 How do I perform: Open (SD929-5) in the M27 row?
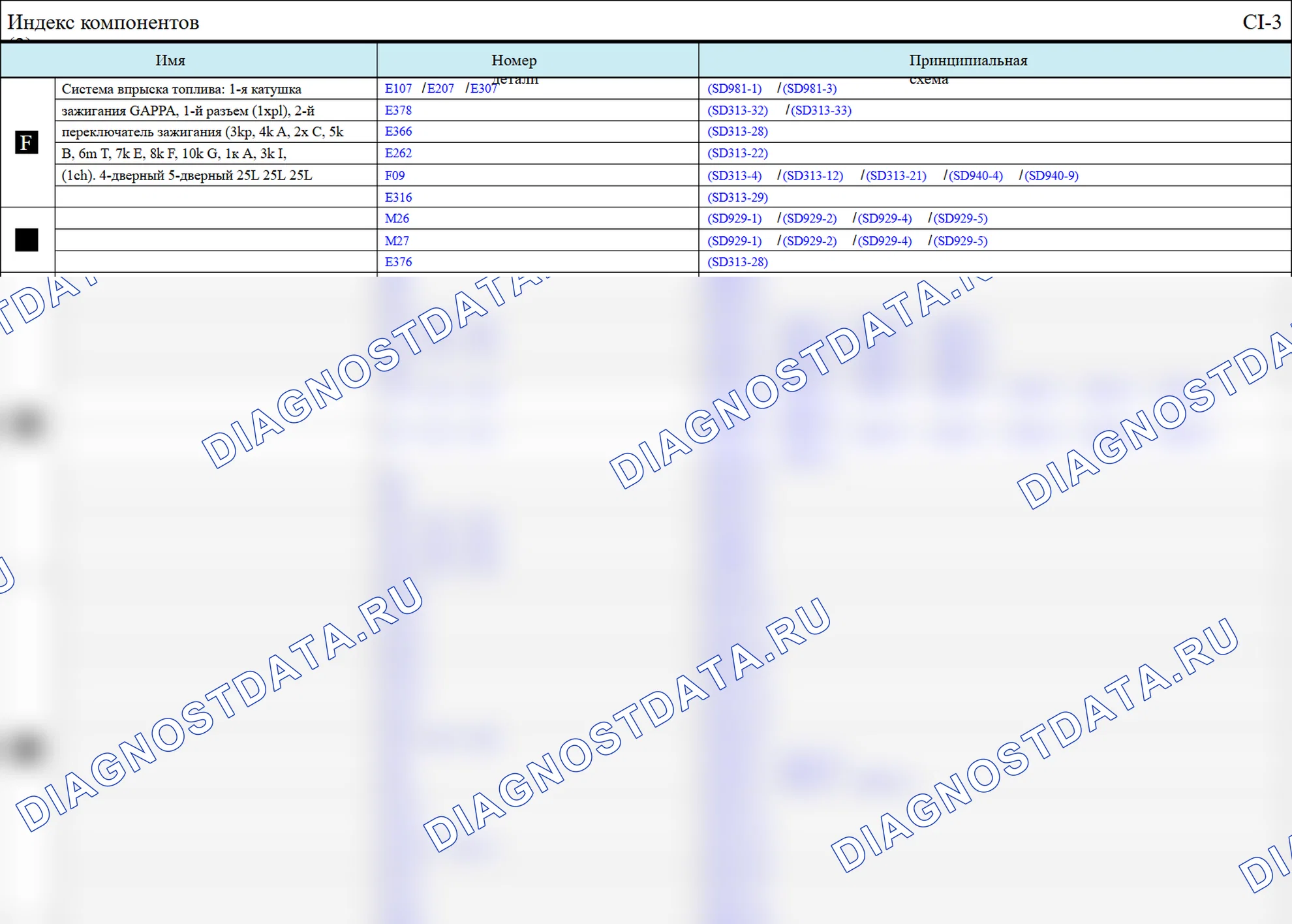[961, 241]
